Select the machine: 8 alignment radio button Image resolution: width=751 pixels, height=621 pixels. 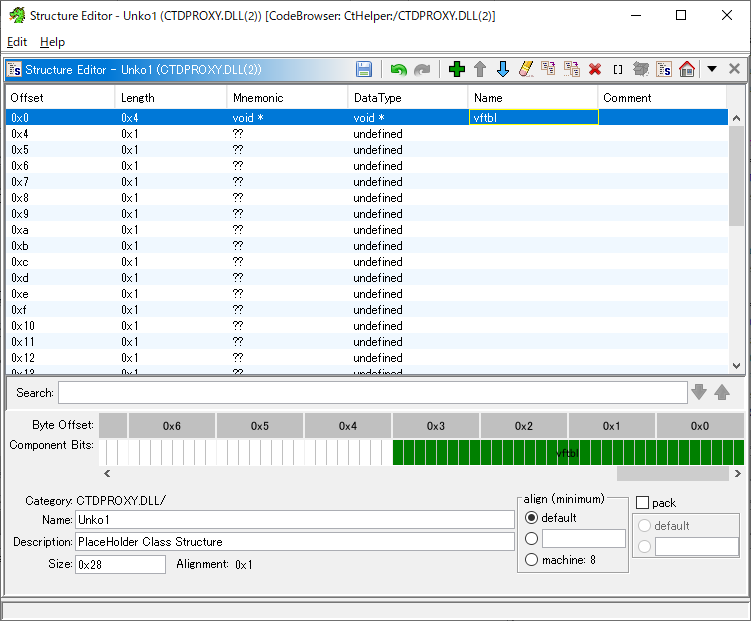coord(531,560)
